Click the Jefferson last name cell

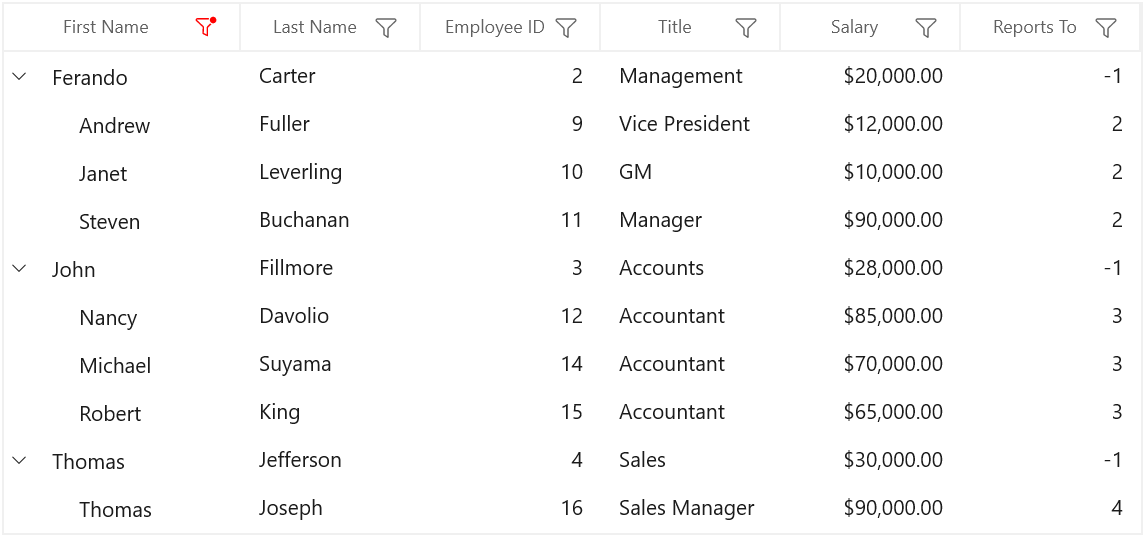click(300, 460)
